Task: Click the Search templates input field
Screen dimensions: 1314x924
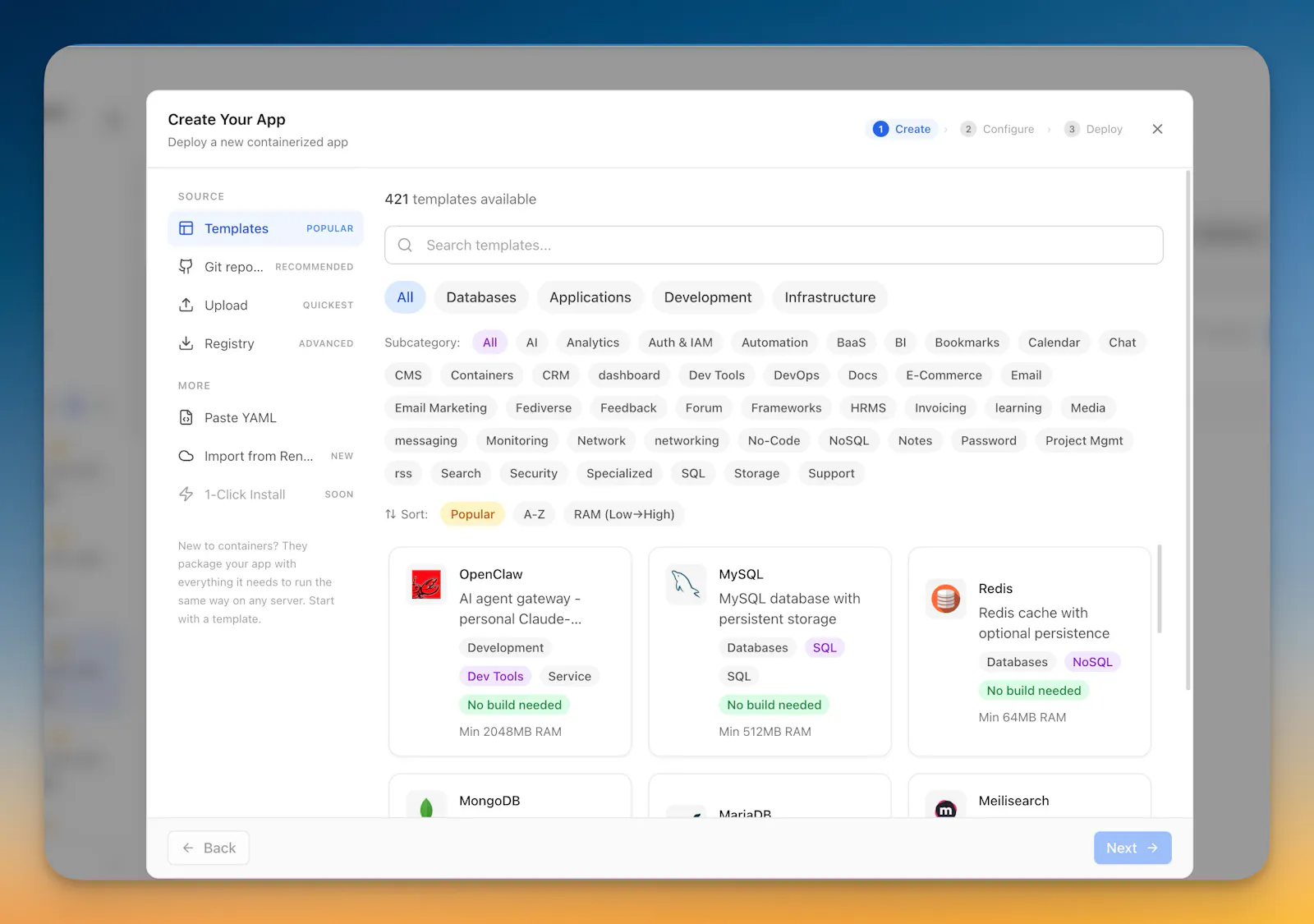Action: 774,245
